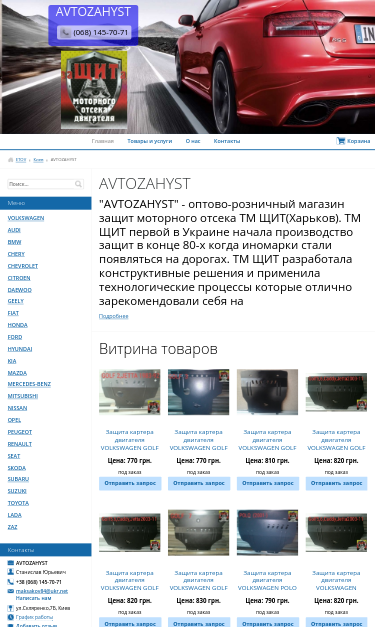
Task: Select HONDA category link
Action: click(18, 325)
